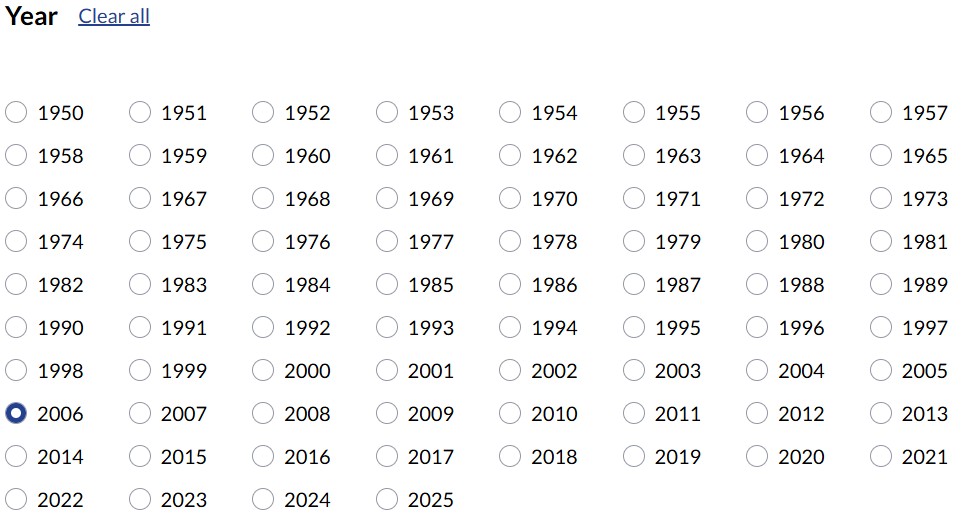This screenshot has width=971, height=527.
Task: Click the selected 2006 radio button
Action: (17, 414)
